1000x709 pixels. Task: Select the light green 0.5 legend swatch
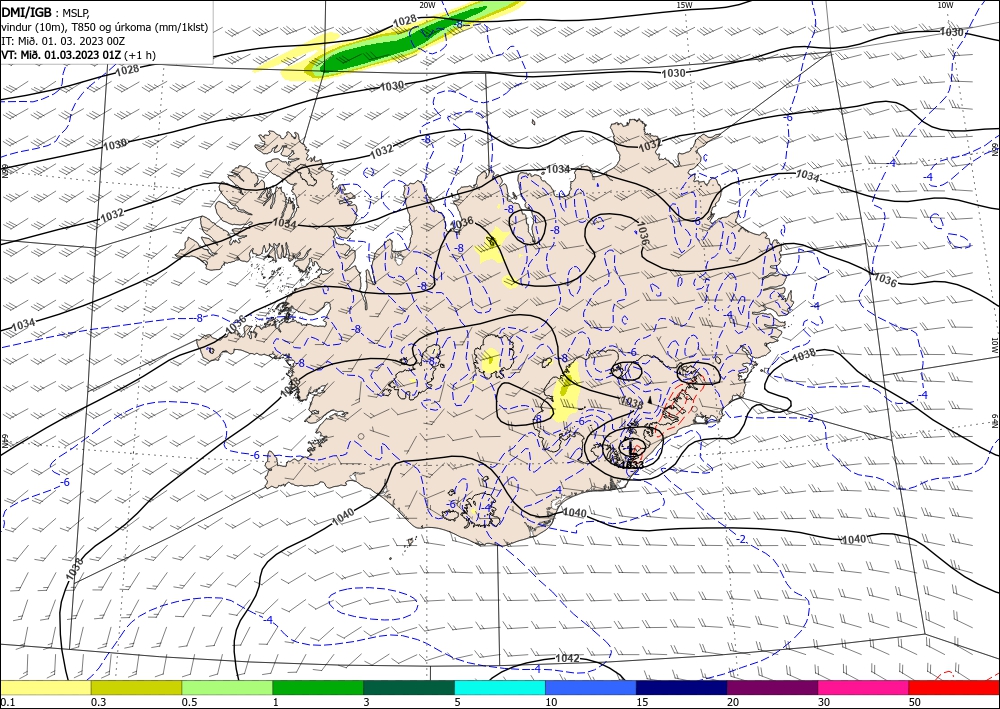(x=227, y=688)
